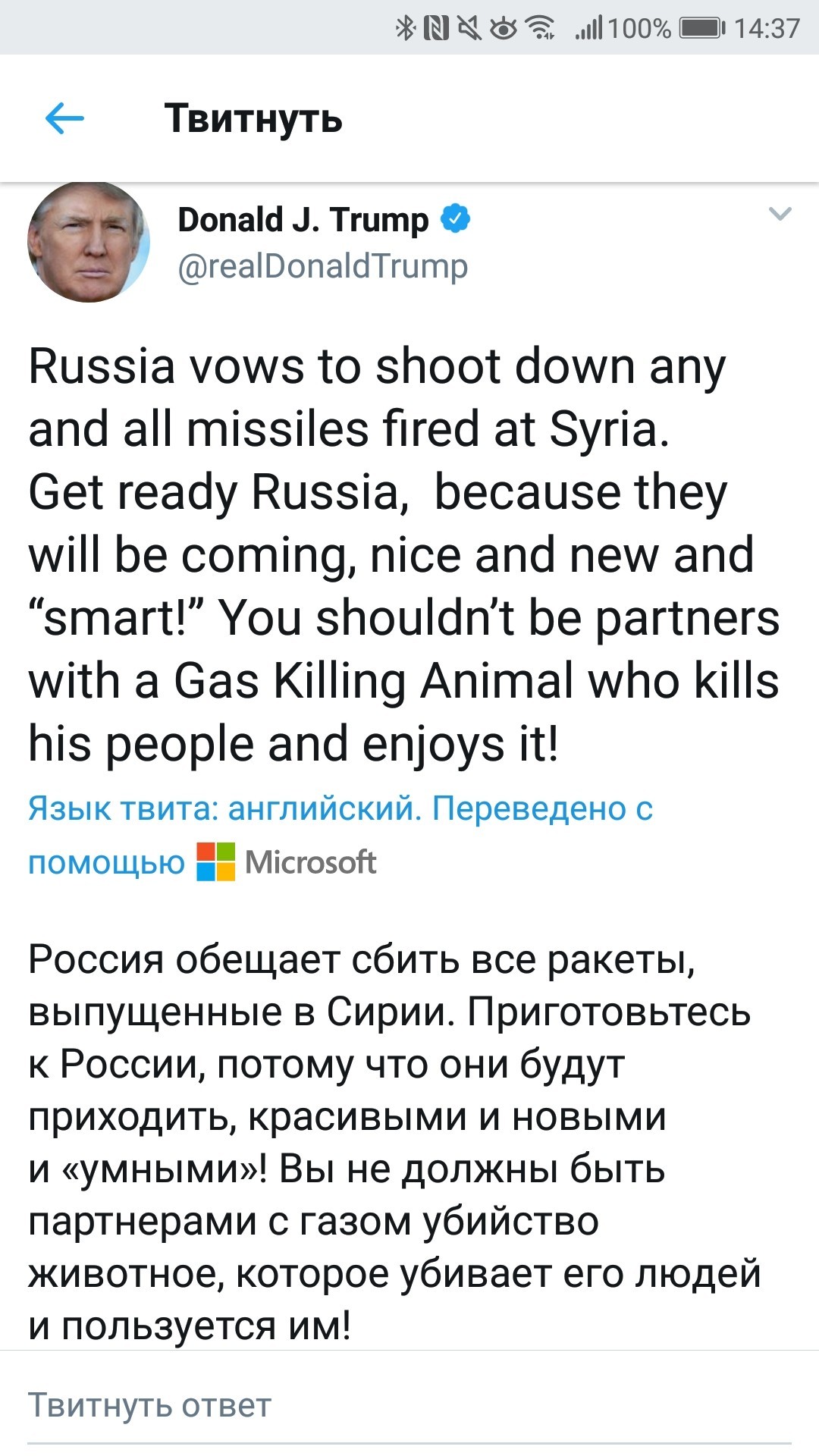Open Donald J. Trump's profile photo
This screenshot has width=819, height=1456.
pos(89,241)
